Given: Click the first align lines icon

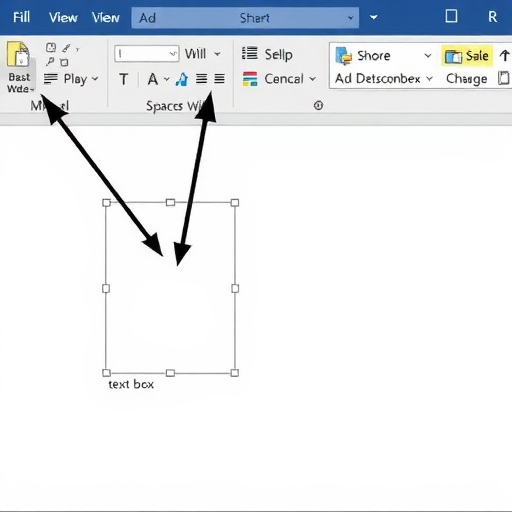Looking at the screenshot, I should coord(201,79).
